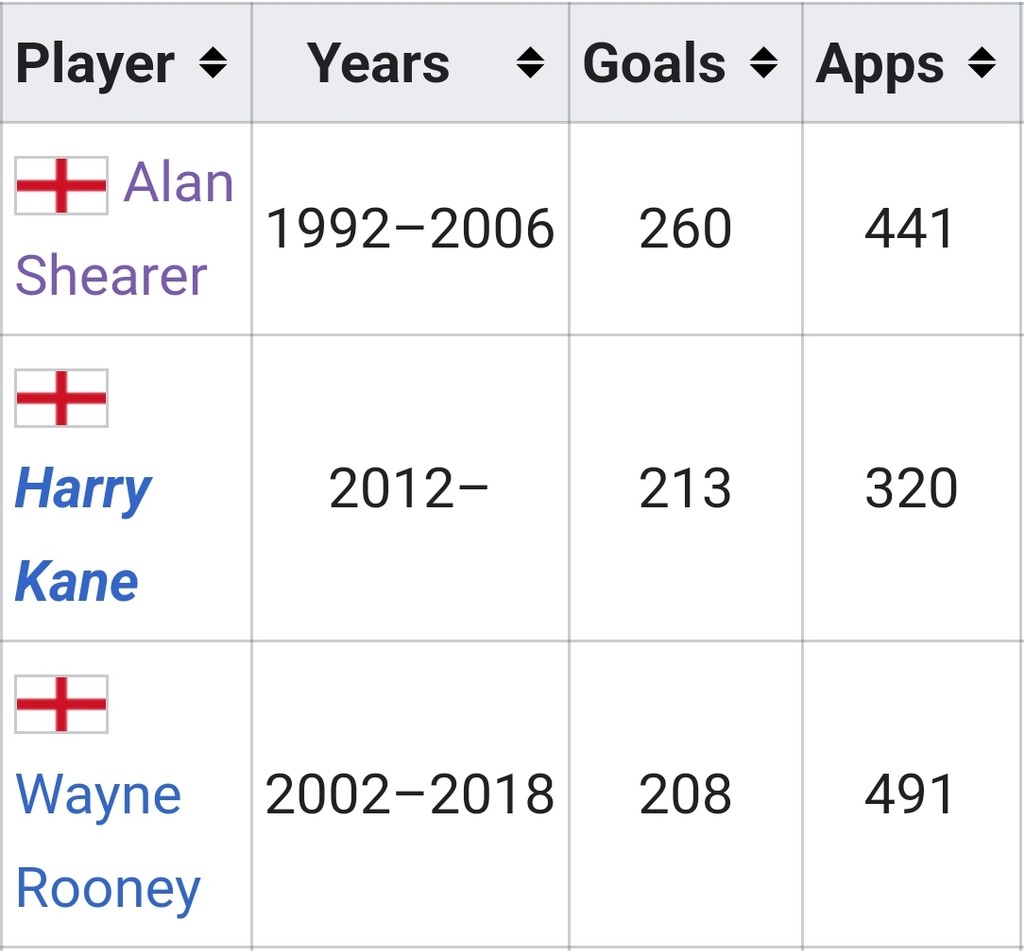Select the 213 goals cell for Kane
1024x951 pixels.
[686, 489]
